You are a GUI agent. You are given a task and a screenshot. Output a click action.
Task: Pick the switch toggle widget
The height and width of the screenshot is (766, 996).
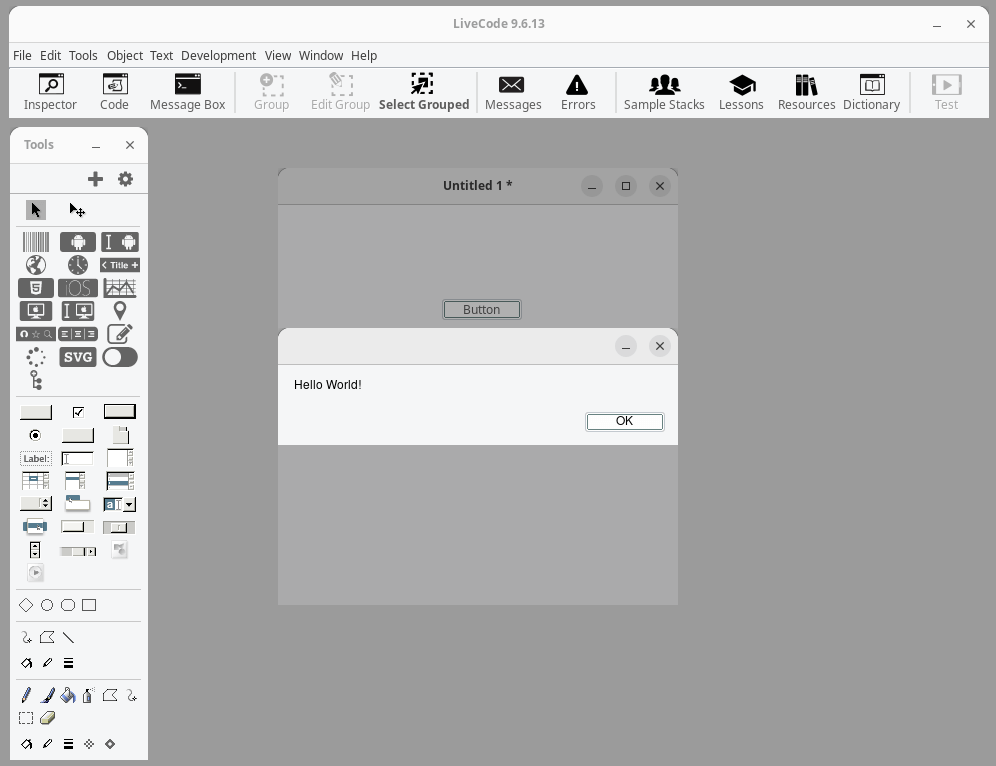tap(119, 357)
